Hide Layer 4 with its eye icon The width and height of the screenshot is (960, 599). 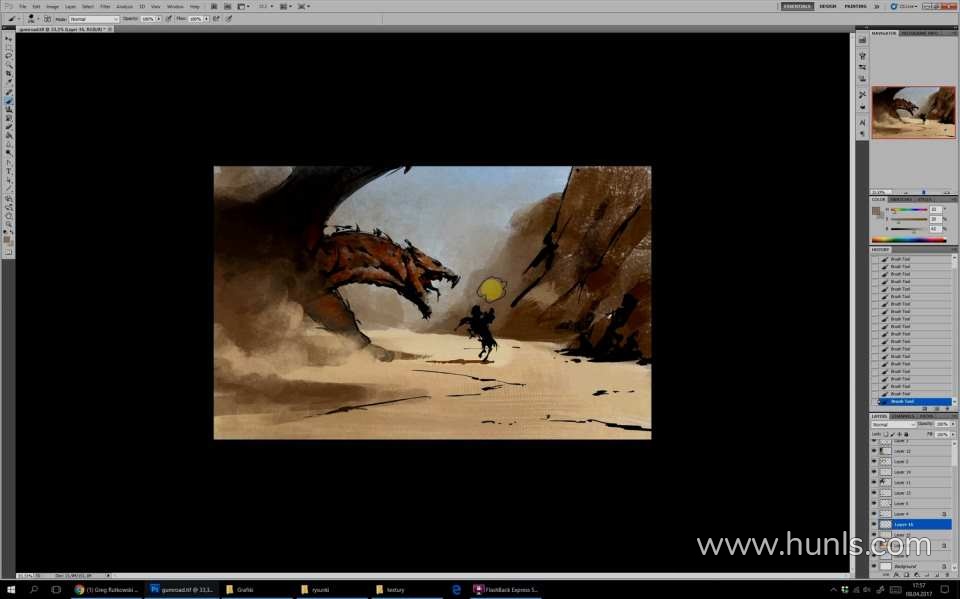(x=874, y=514)
